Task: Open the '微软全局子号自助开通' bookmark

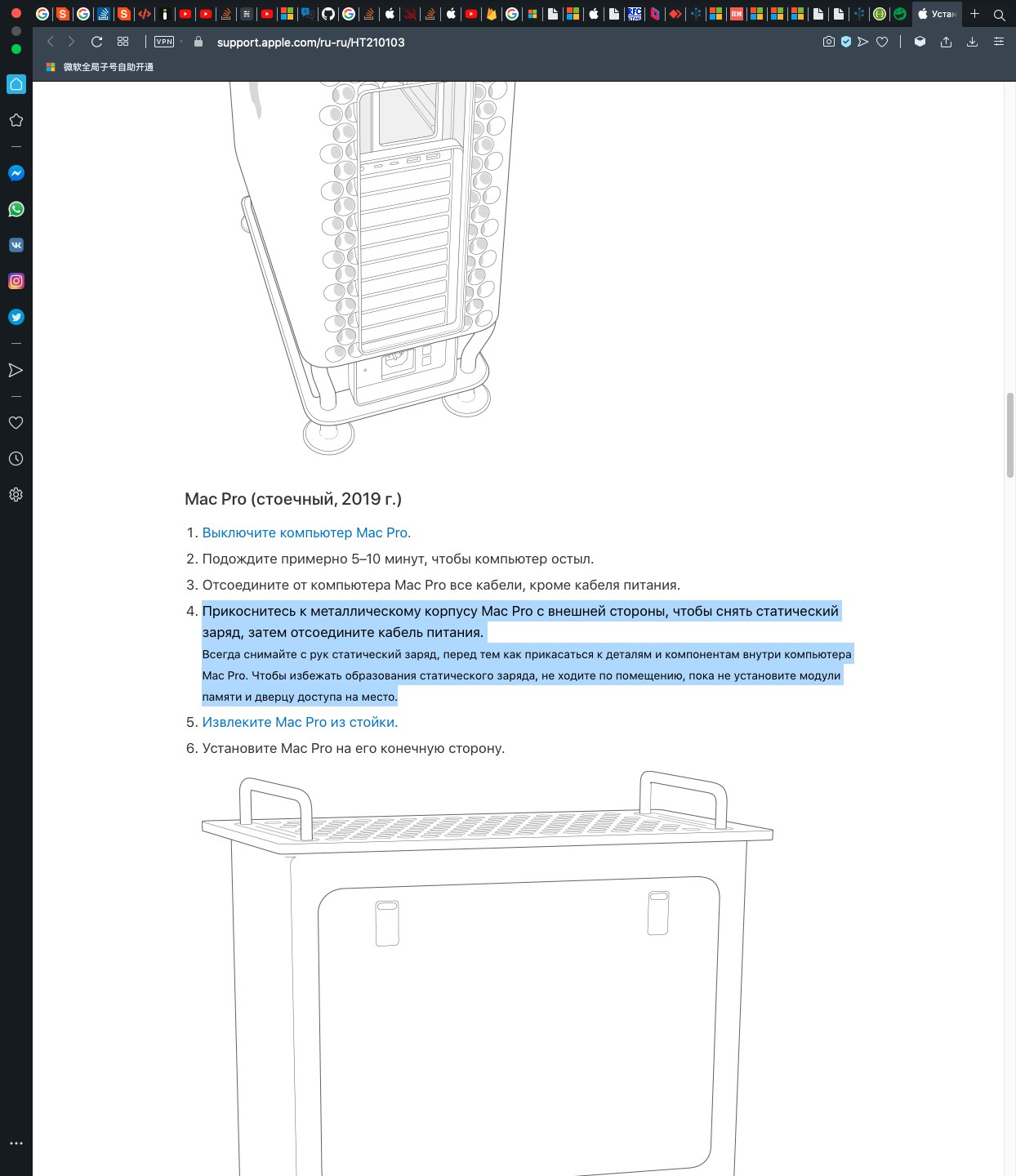Action: point(100,67)
